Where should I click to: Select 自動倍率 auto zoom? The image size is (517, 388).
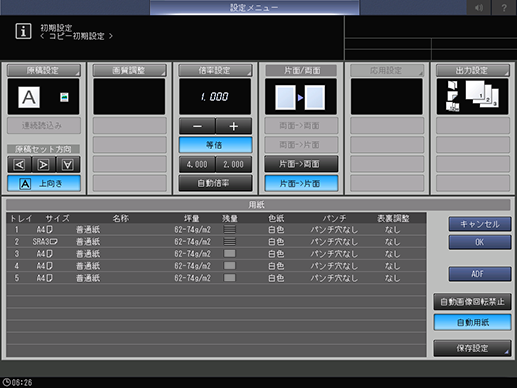tap(215, 183)
